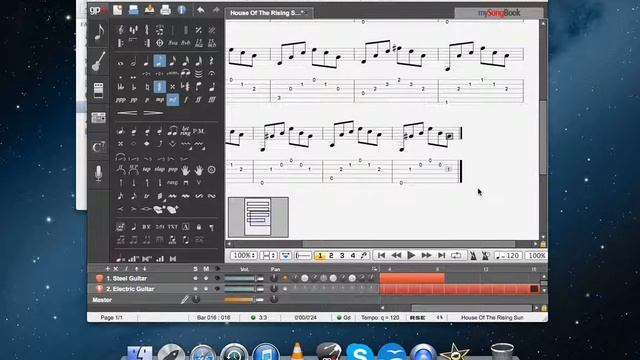Add a crescendo hairpin

[127, 113]
